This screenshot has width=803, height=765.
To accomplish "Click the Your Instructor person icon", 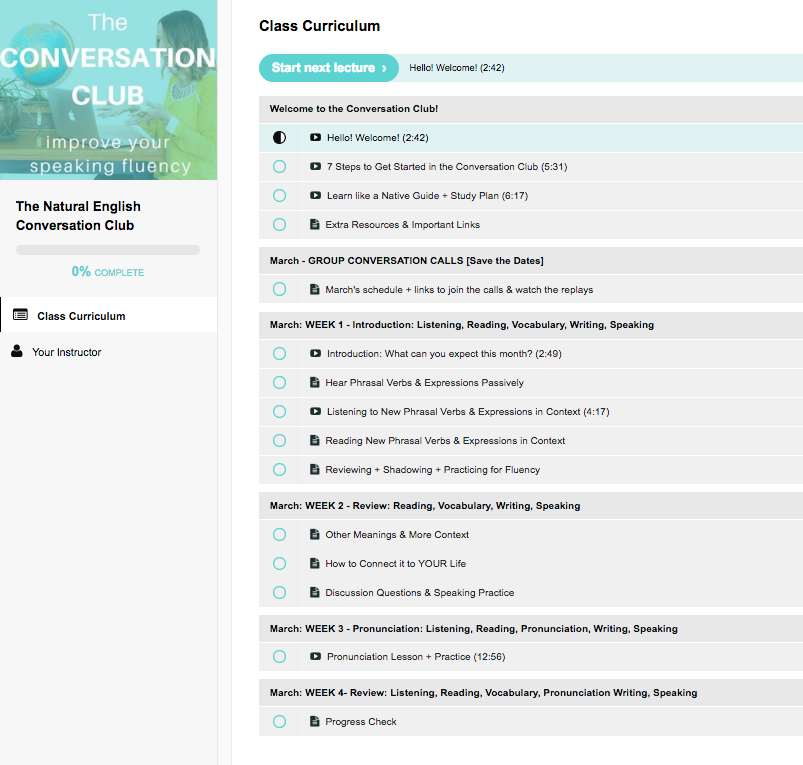I will coord(17,352).
